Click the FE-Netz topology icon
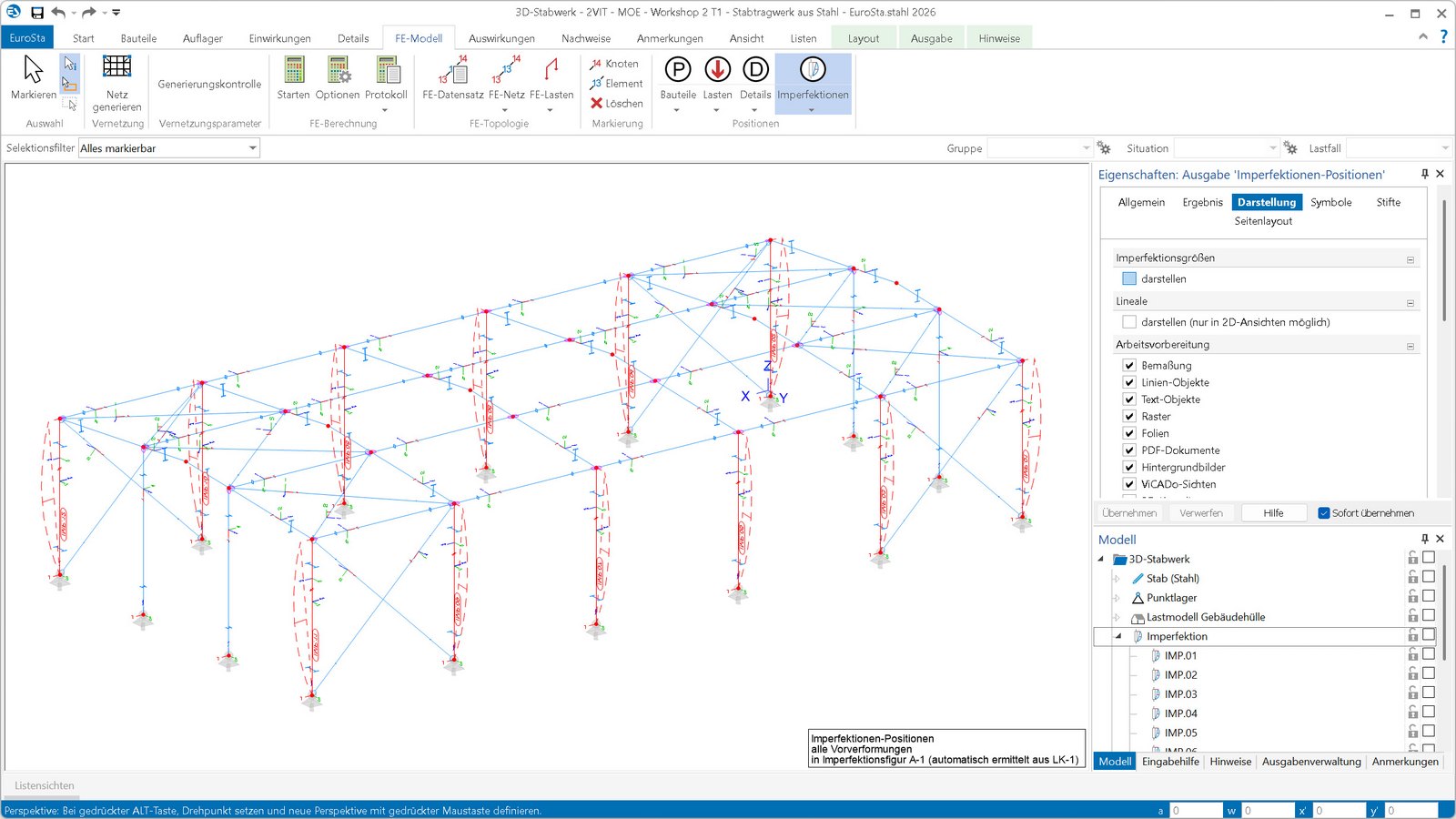 [507, 70]
